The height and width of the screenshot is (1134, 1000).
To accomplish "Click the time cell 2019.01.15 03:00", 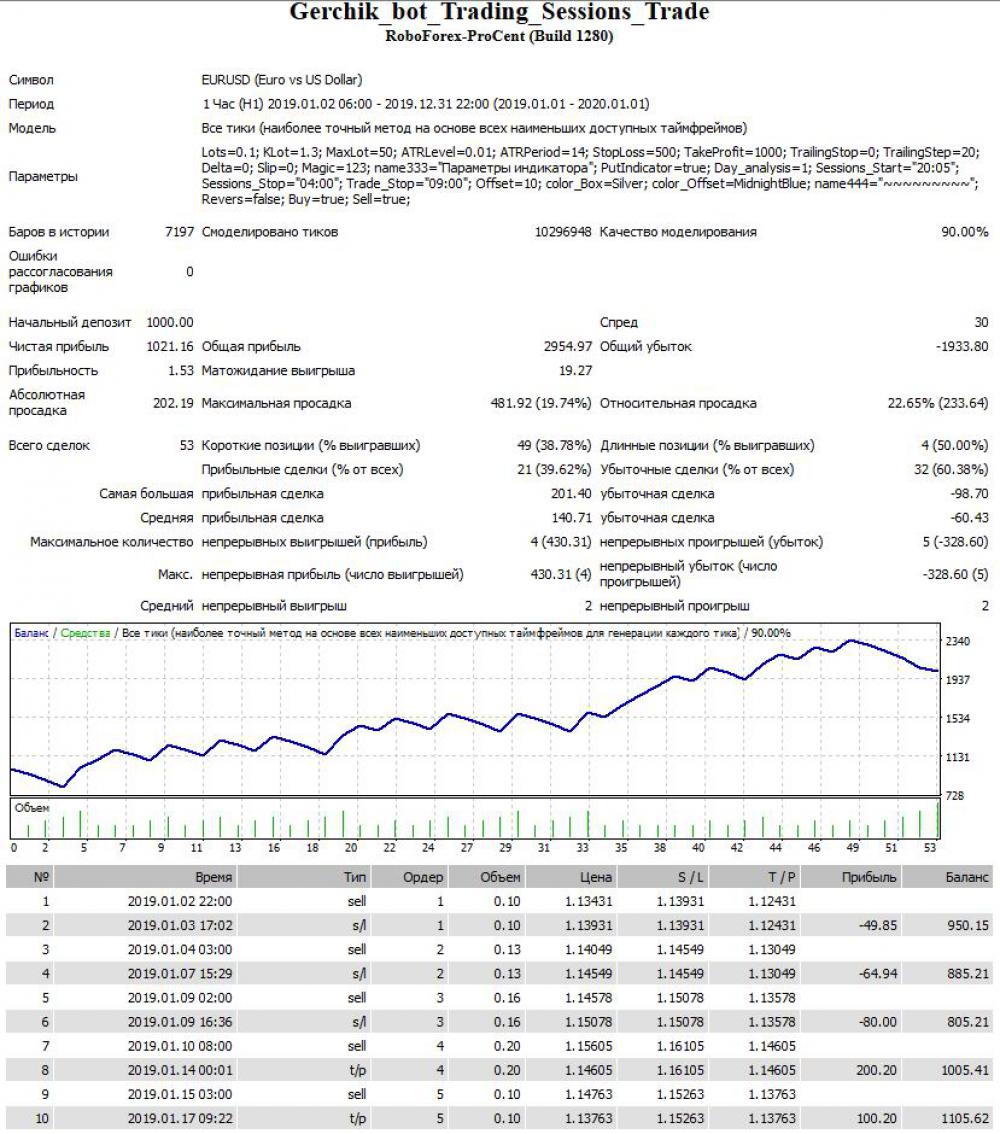I will pos(180,1094).
